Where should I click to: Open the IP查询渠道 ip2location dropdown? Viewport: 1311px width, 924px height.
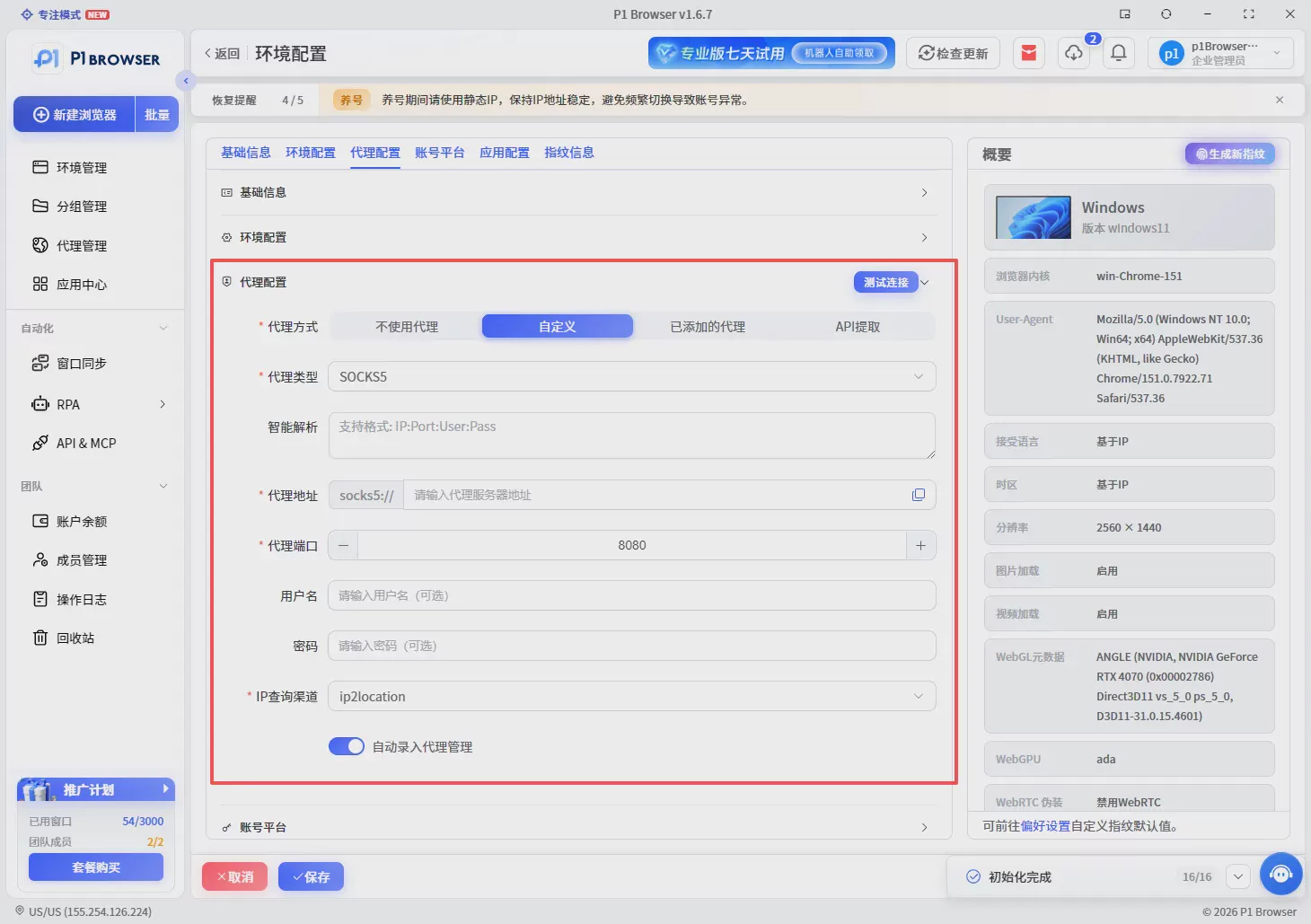coord(632,696)
